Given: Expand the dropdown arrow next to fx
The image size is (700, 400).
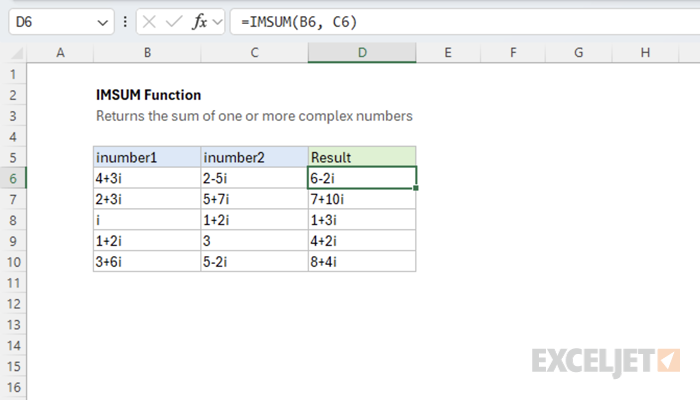Looking at the screenshot, I should tap(217, 21).
